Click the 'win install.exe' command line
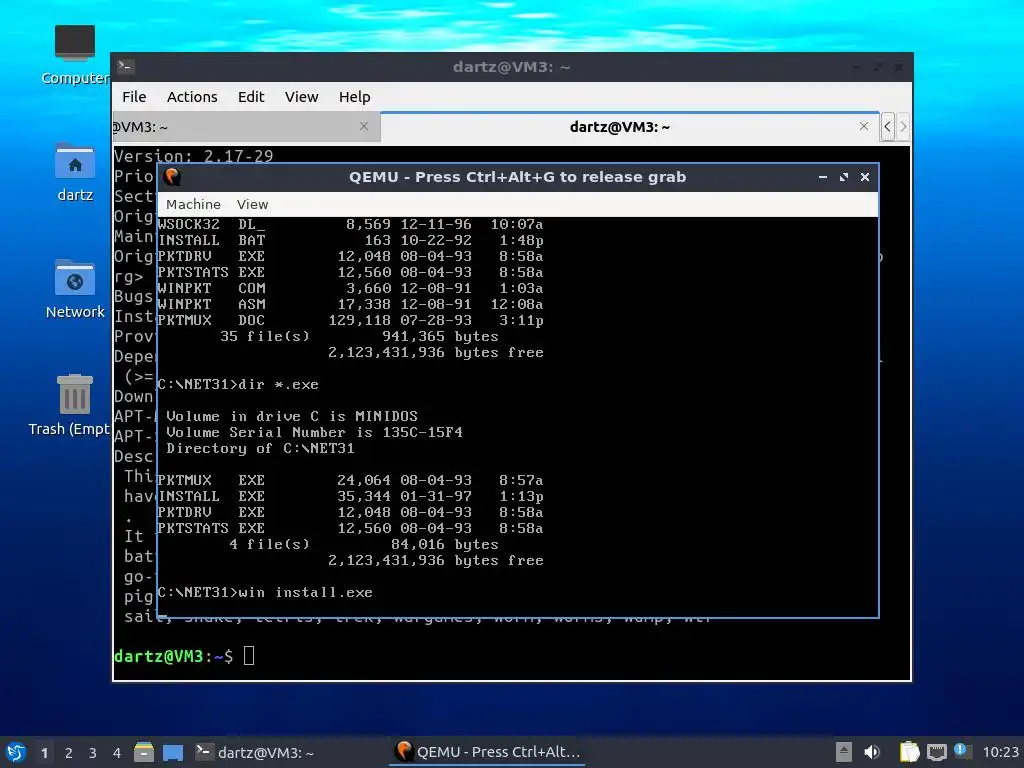1024x768 pixels. coord(264,592)
